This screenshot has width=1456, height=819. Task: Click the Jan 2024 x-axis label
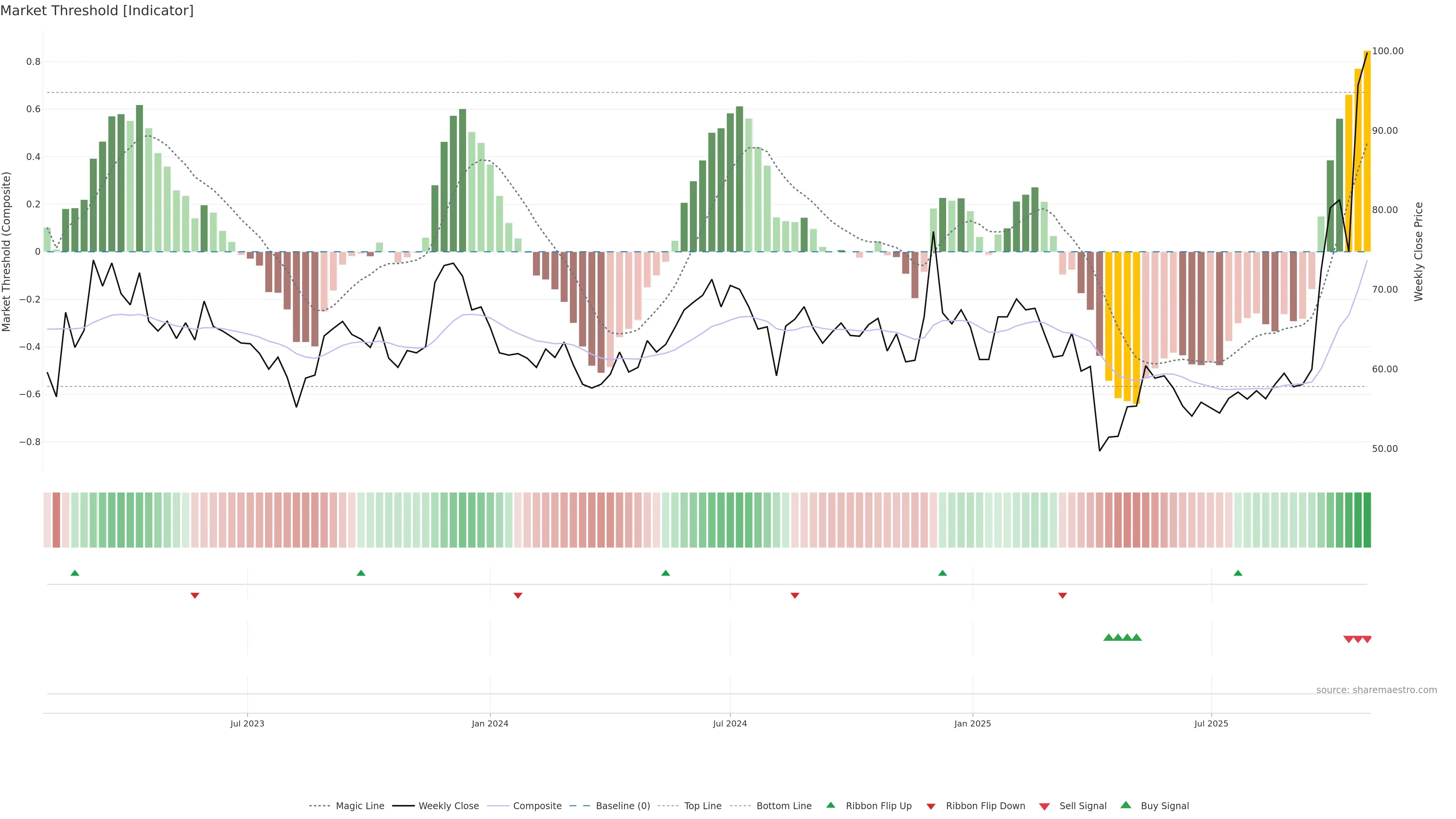490,723
